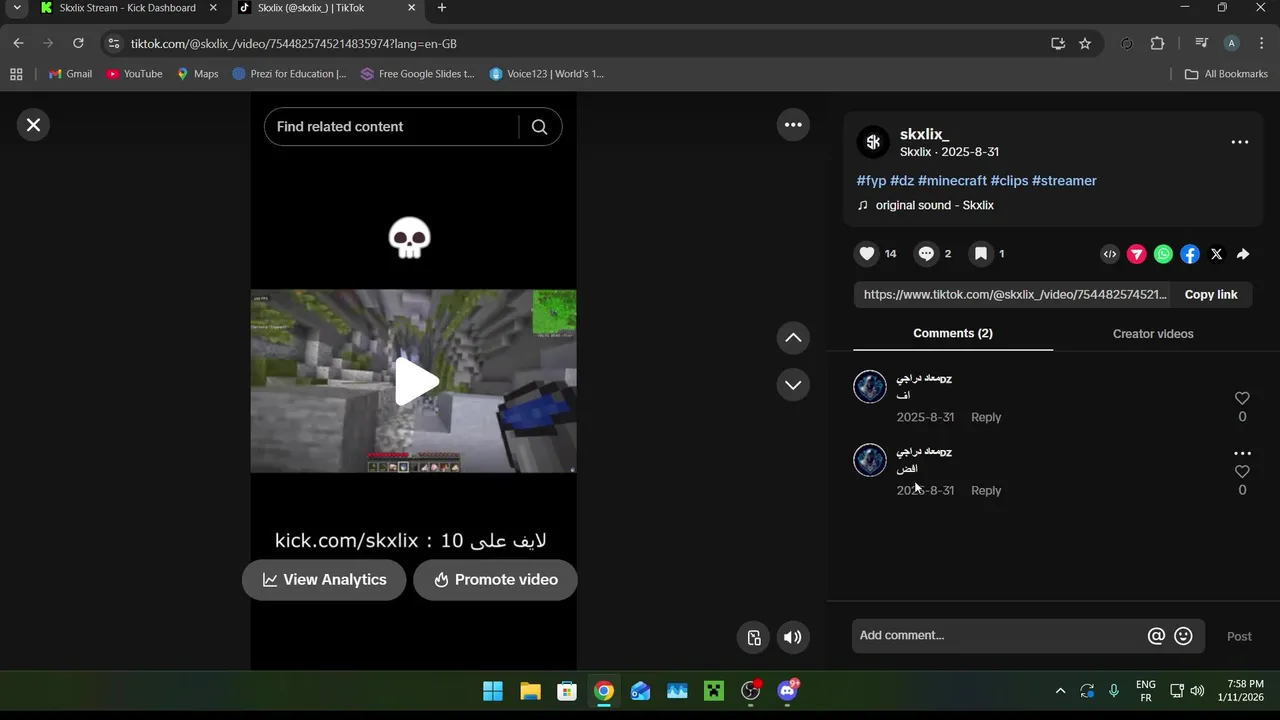The image size is (1280, 720).
Task: Open post options three-dot menu
Action: tap(1240, 142)
